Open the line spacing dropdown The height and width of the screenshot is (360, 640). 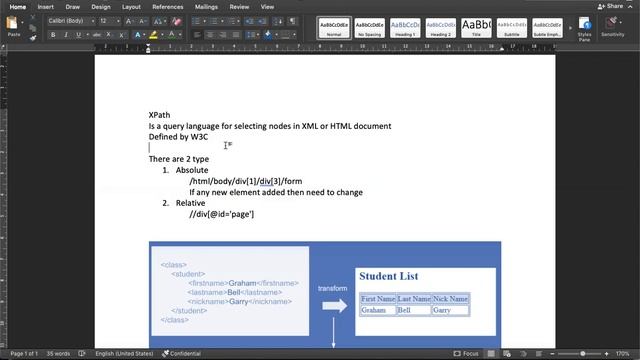coord(258,35)
